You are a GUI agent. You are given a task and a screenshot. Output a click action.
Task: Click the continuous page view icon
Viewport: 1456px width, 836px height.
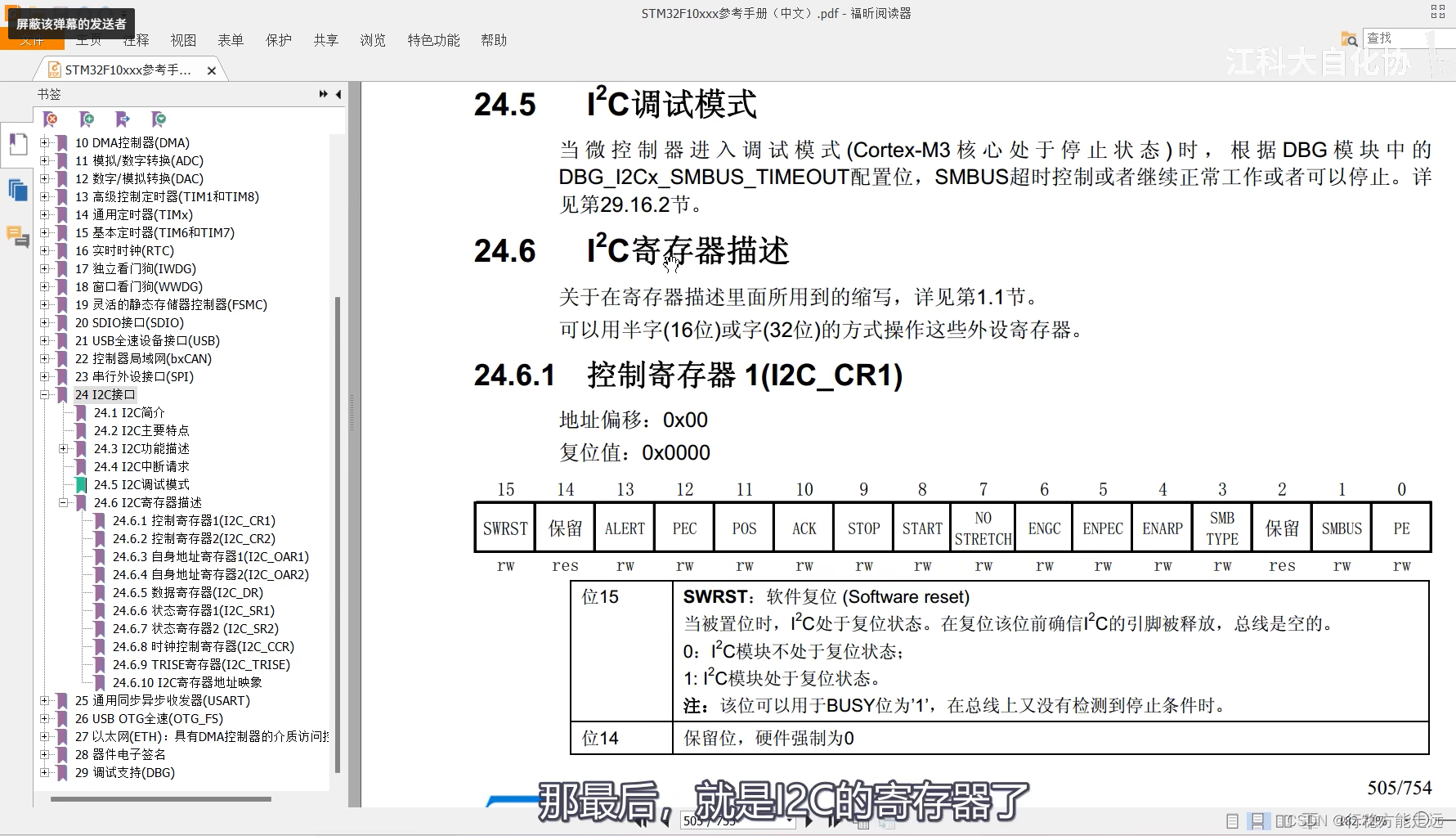point(1257,820)
